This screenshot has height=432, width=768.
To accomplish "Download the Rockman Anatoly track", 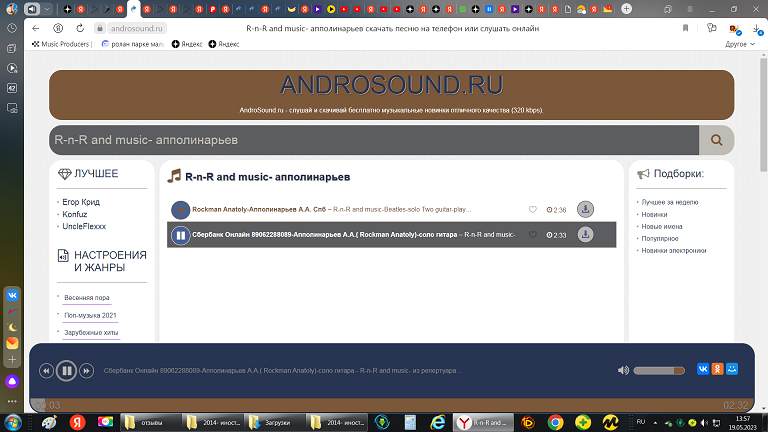I will (x=585, y=209).
